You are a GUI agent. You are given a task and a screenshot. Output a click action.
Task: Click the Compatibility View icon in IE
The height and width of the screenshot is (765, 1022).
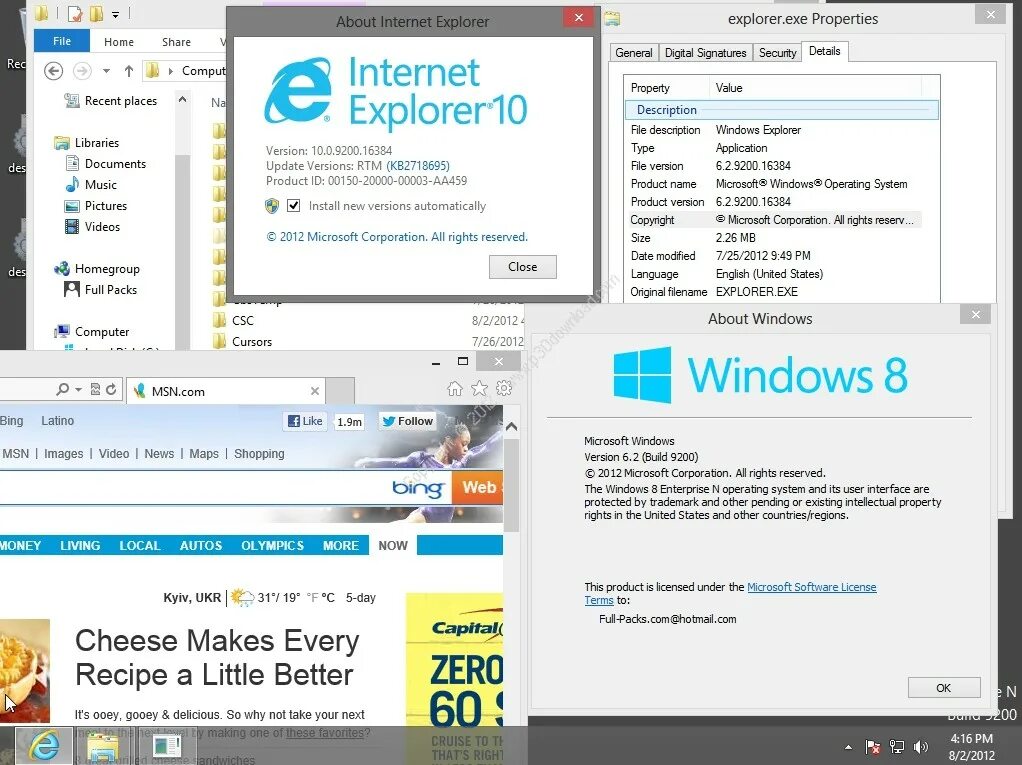coord(95,389)
